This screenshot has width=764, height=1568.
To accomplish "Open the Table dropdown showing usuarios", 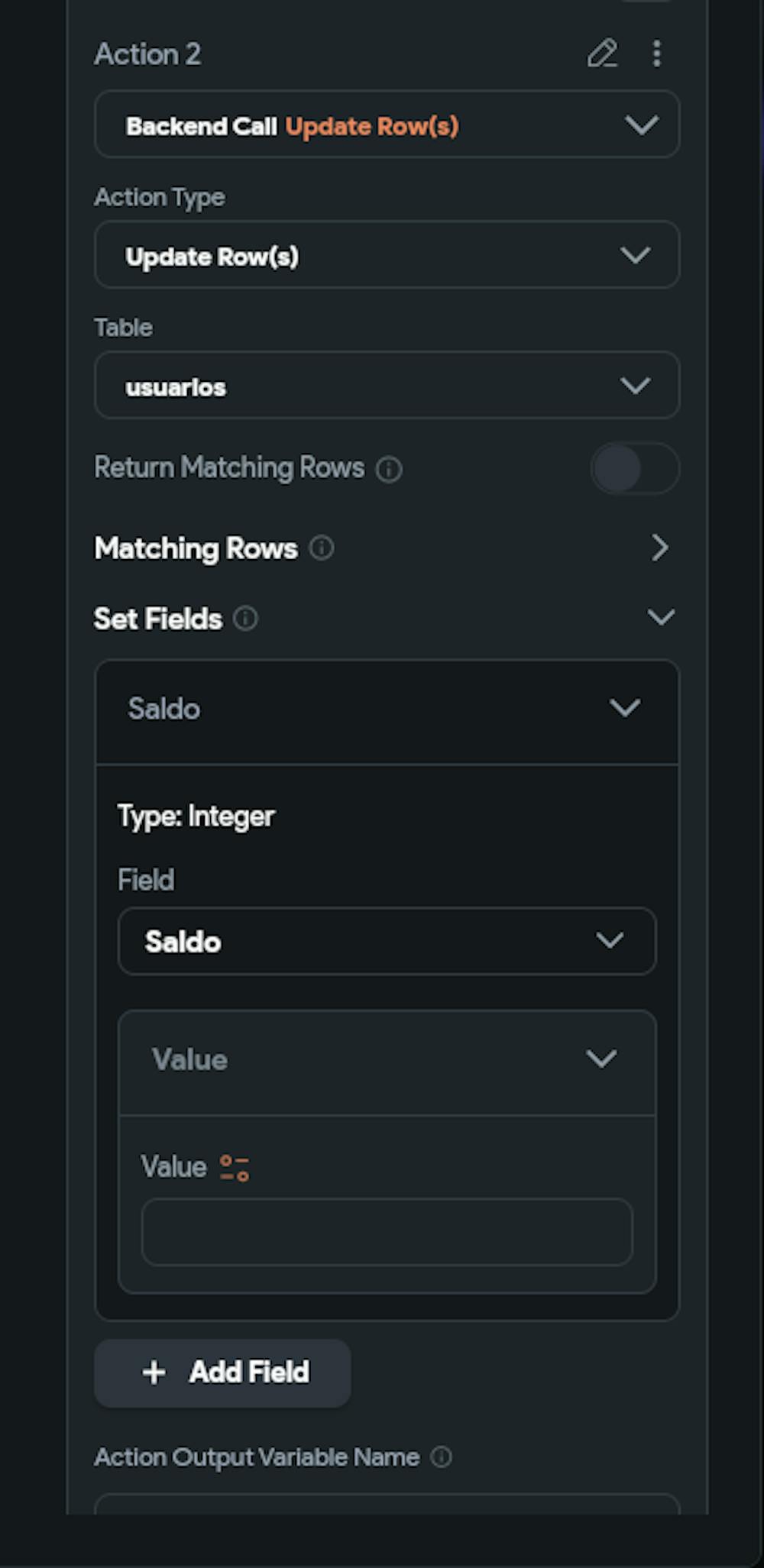I will (387, 386).
